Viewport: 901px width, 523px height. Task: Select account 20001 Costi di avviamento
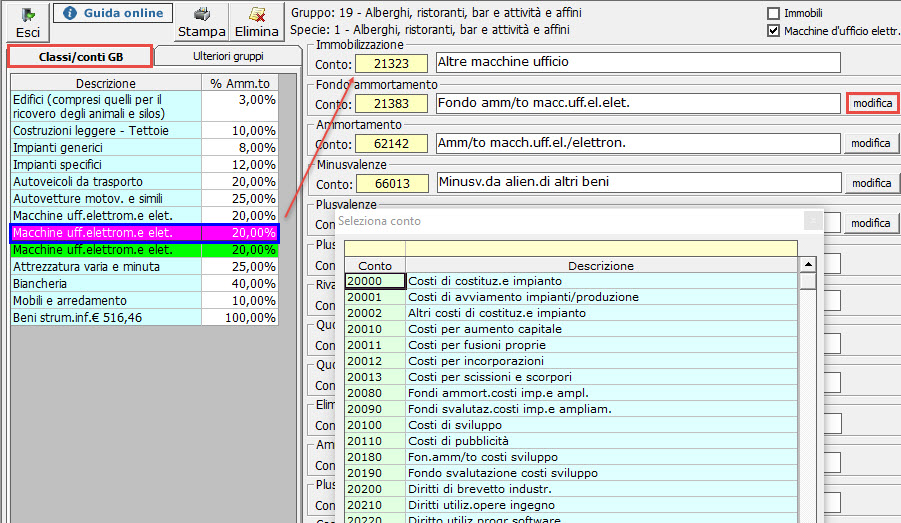(571, 297)
